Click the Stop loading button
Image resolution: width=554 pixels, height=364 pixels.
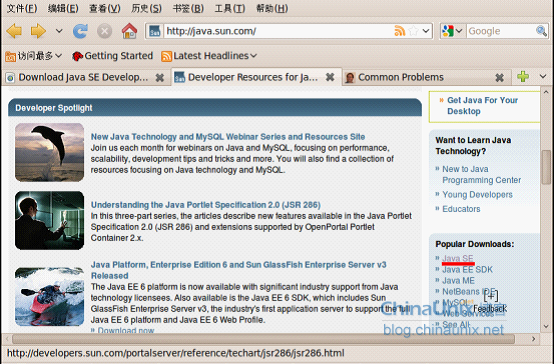[x=105, y=31]
